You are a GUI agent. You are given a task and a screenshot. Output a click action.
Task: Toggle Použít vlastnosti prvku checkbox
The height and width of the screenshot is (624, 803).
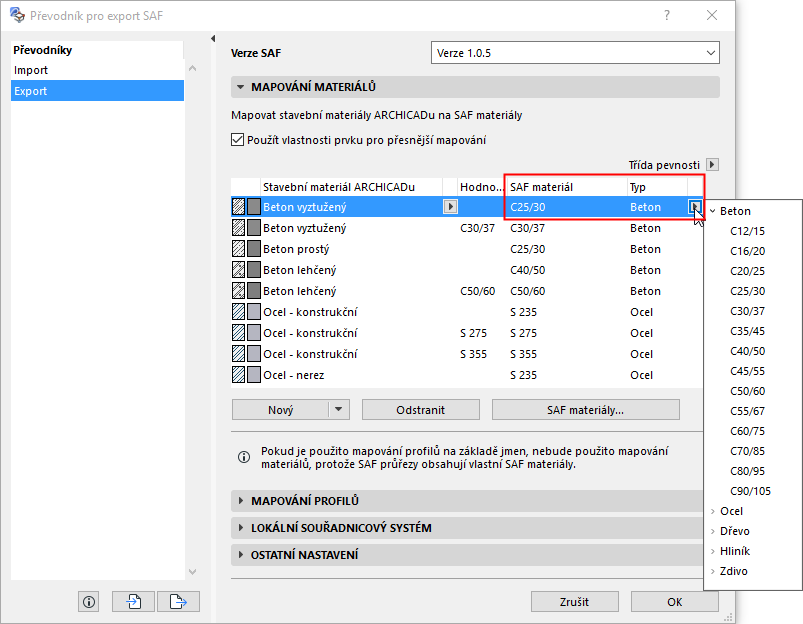click(x=237, y=140)
